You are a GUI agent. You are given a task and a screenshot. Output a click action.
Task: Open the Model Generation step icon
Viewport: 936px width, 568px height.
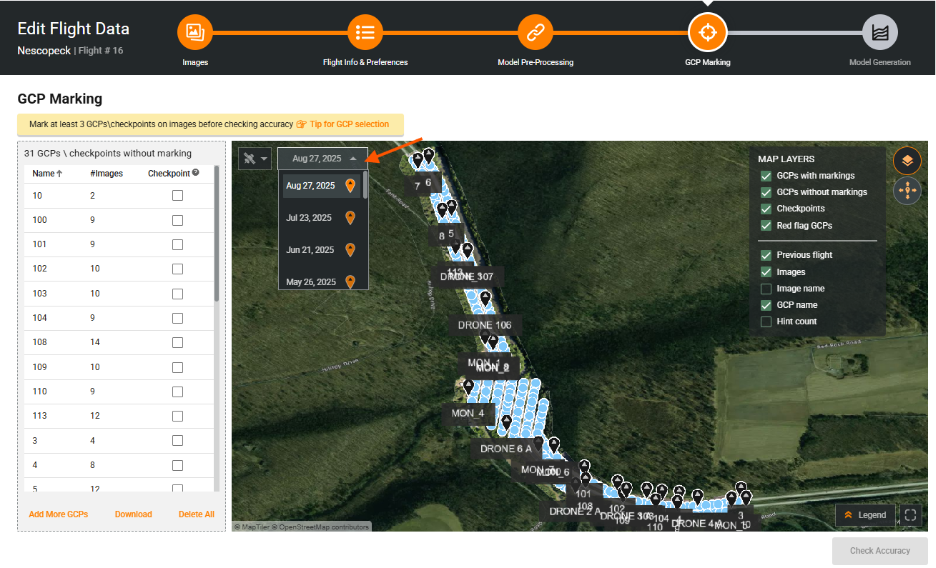tap(879, 32)
